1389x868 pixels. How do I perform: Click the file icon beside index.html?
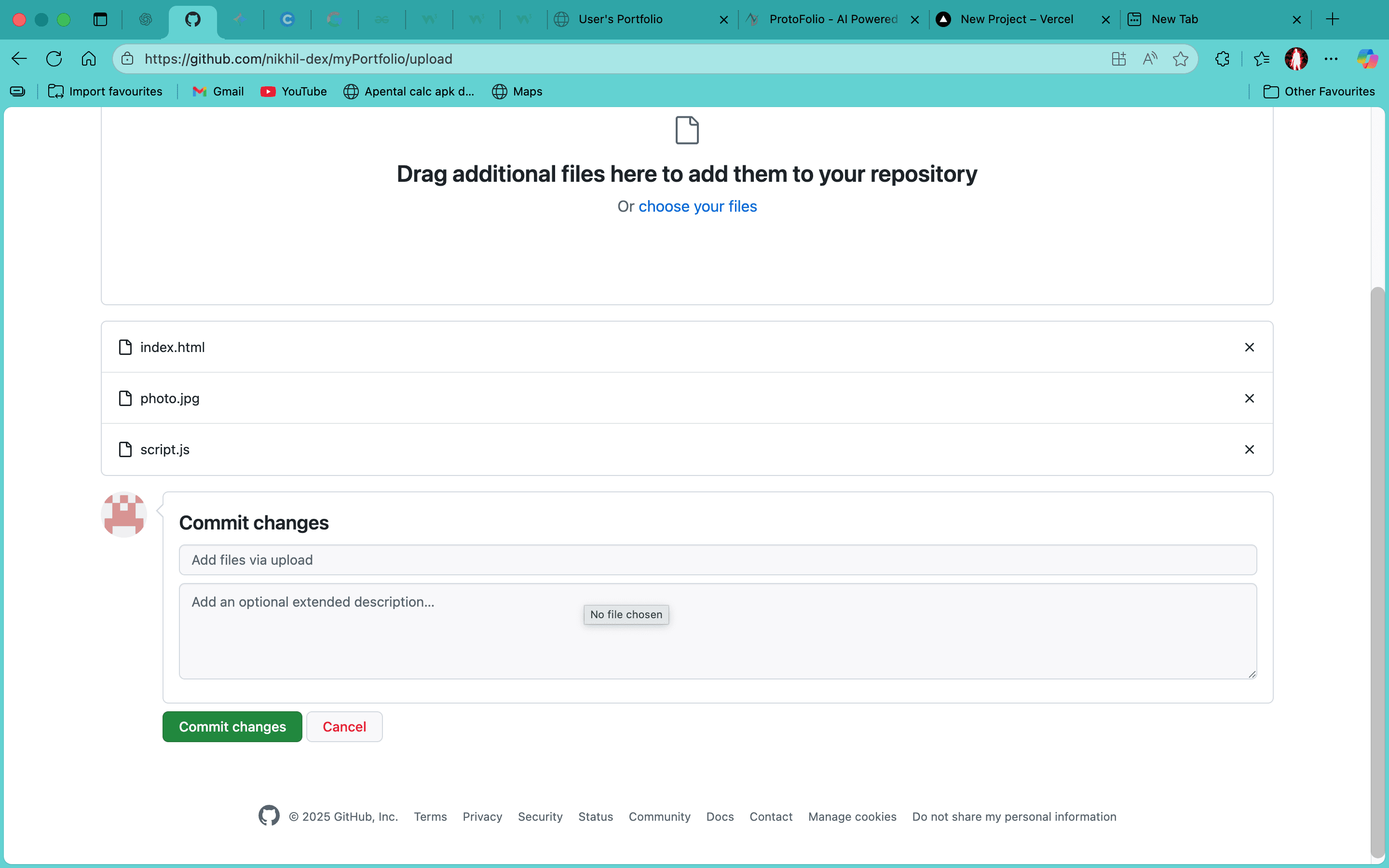point(125,347)
